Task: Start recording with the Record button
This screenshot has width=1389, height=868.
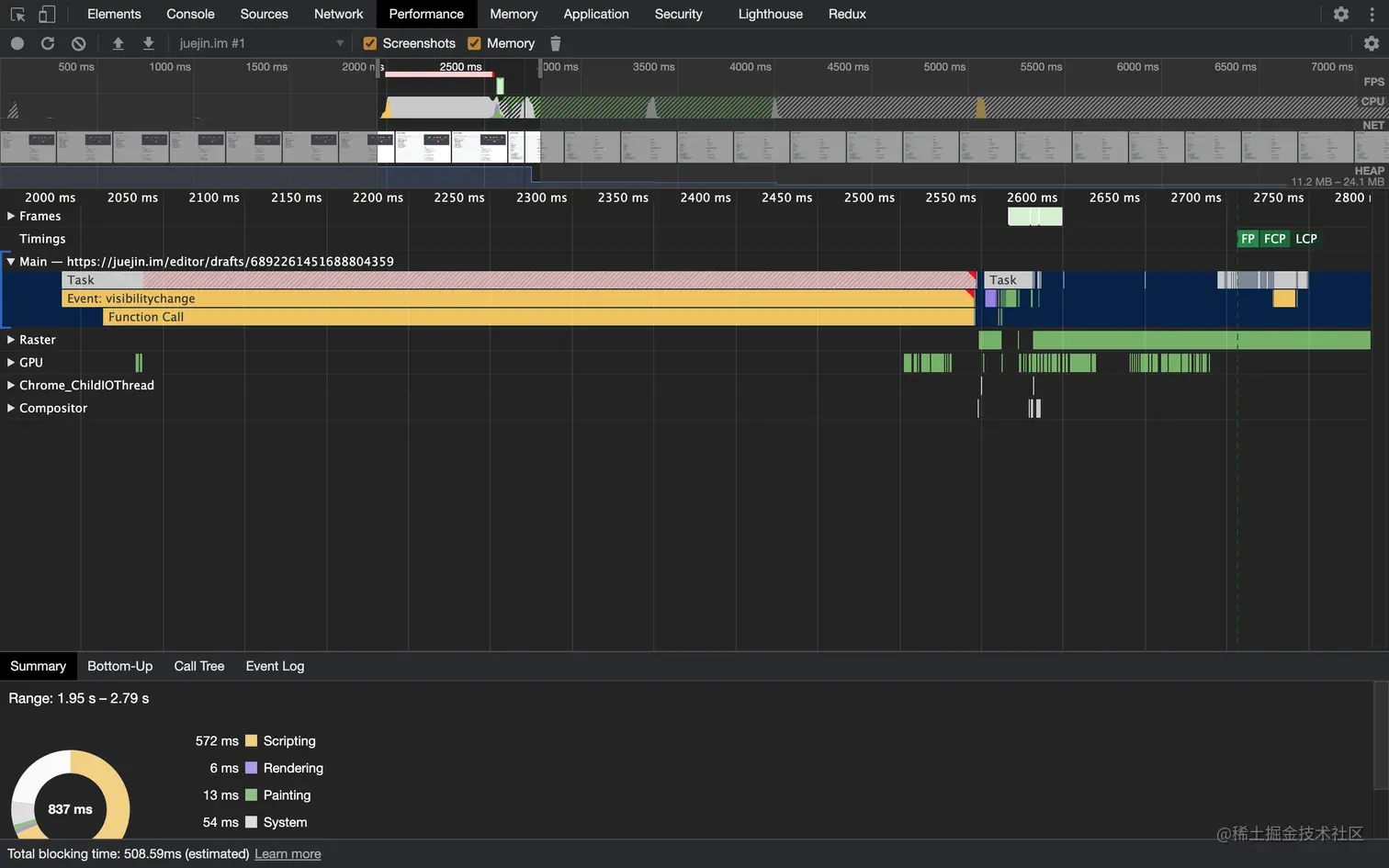Action: (x=17, y=43)
